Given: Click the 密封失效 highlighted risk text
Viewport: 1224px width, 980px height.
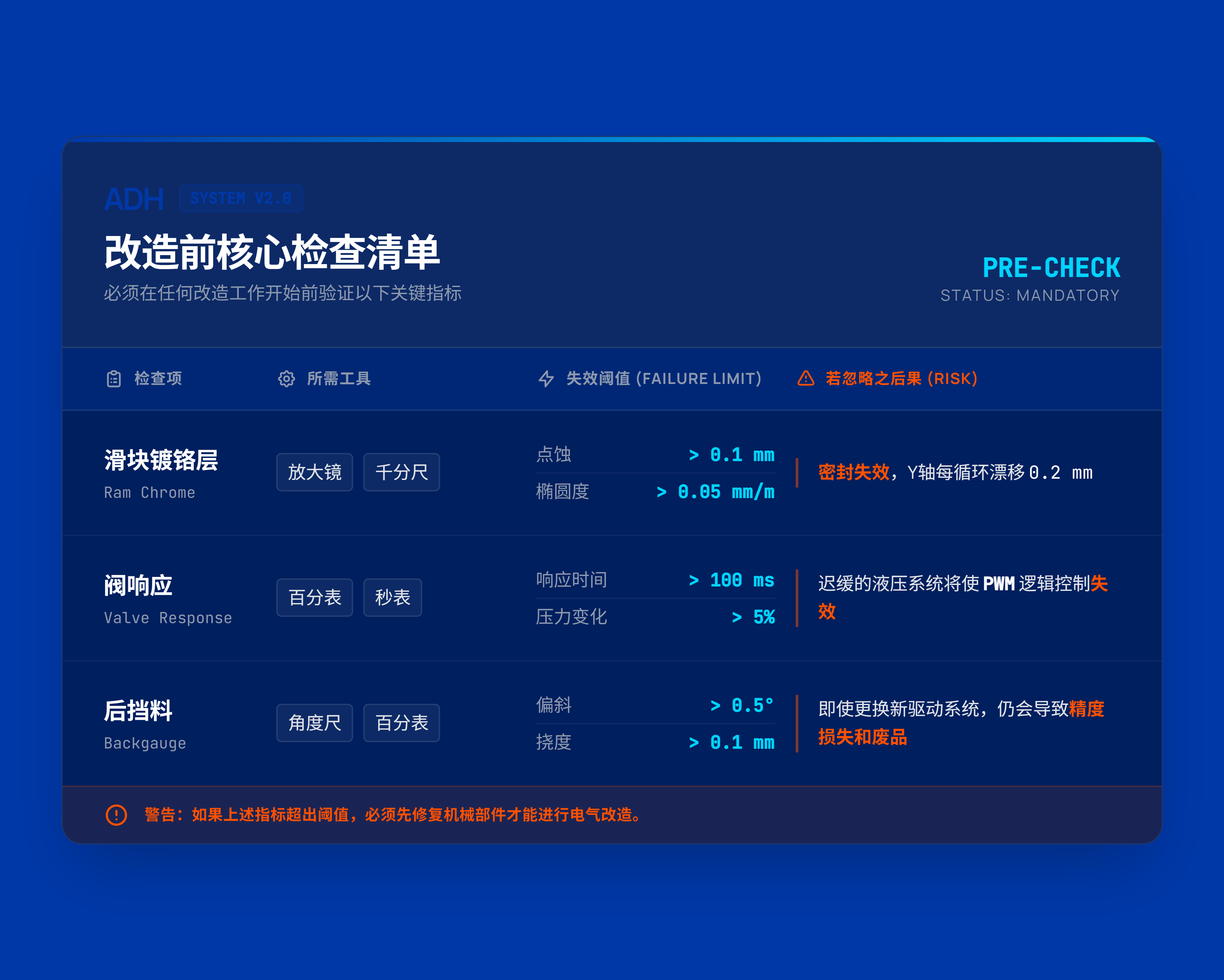Looking at the screenshot, I should (853, 472).
